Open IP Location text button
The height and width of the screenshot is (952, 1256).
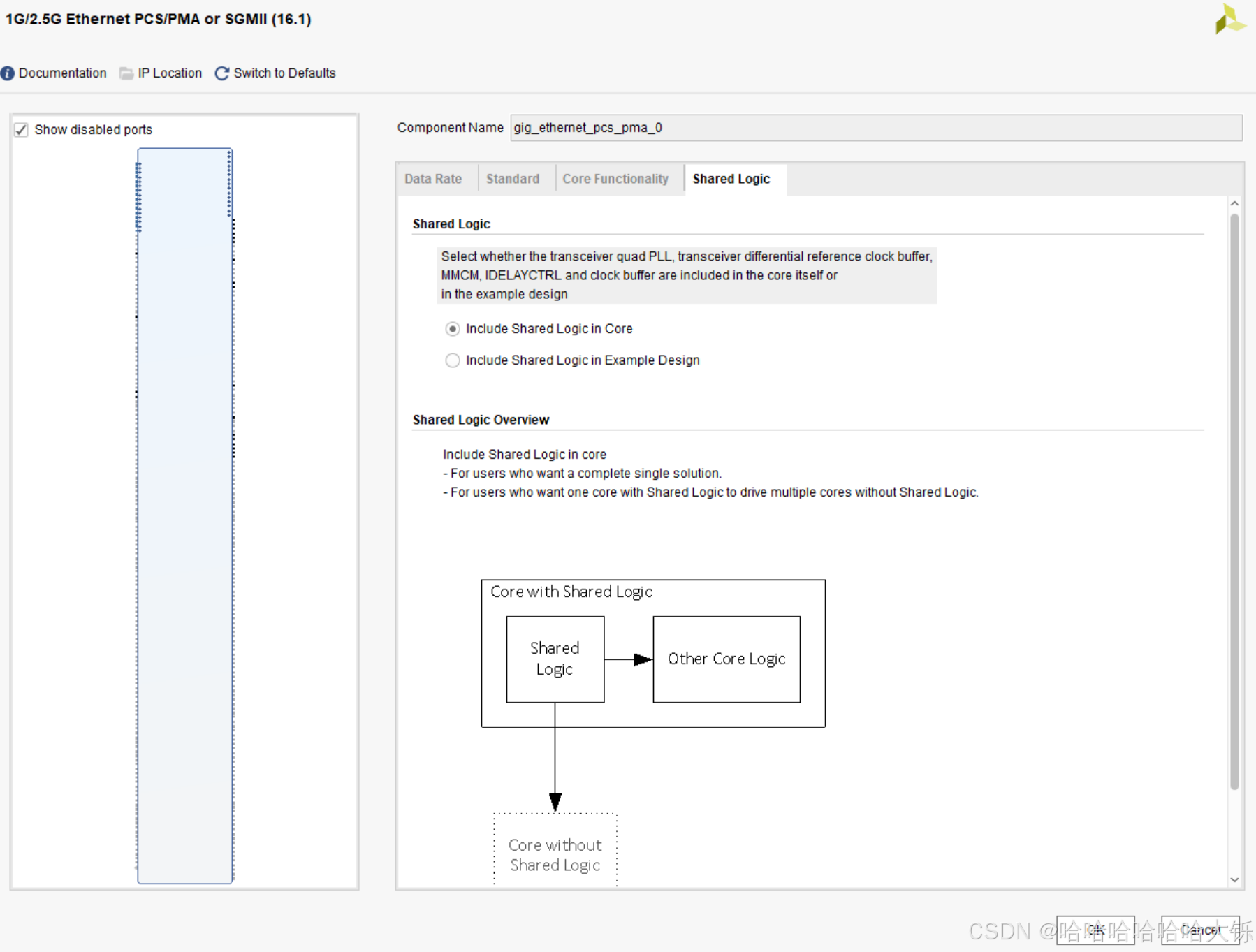pos(170,73)
